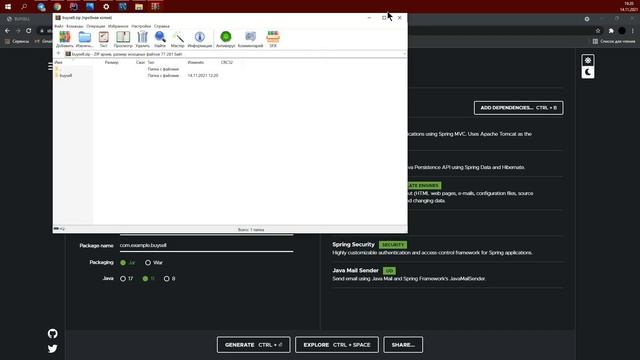
Task: Open the Twitter bird icon on Spring Initializr
Action: 52,349
